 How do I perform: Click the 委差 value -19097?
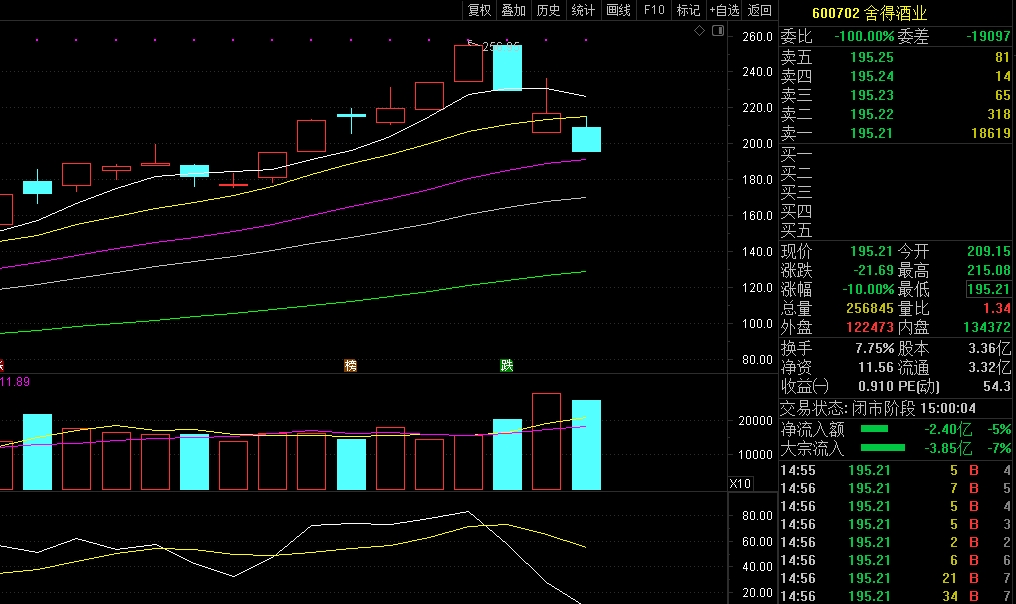988,36
